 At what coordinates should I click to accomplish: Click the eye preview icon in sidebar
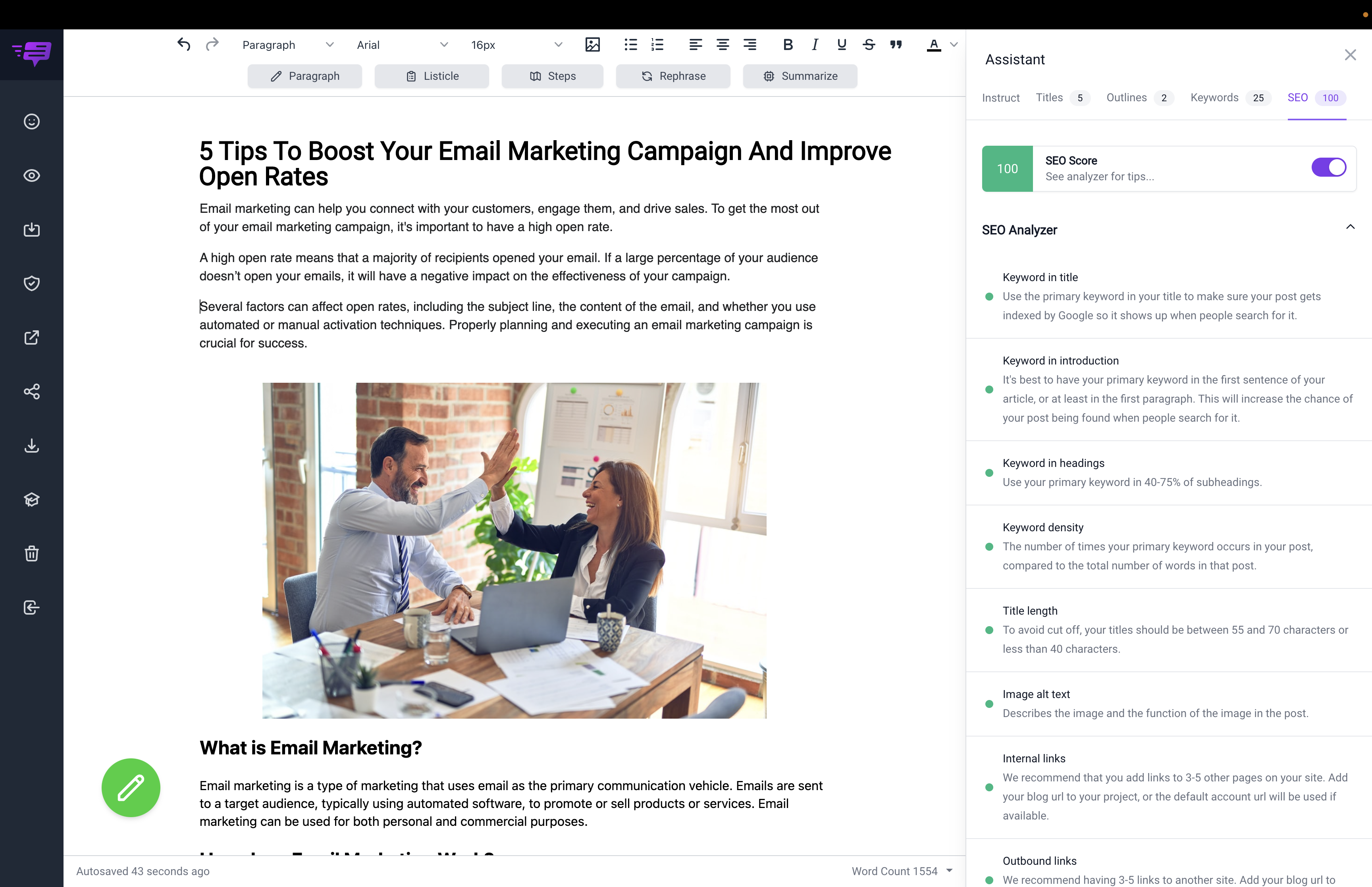point(32,175)
